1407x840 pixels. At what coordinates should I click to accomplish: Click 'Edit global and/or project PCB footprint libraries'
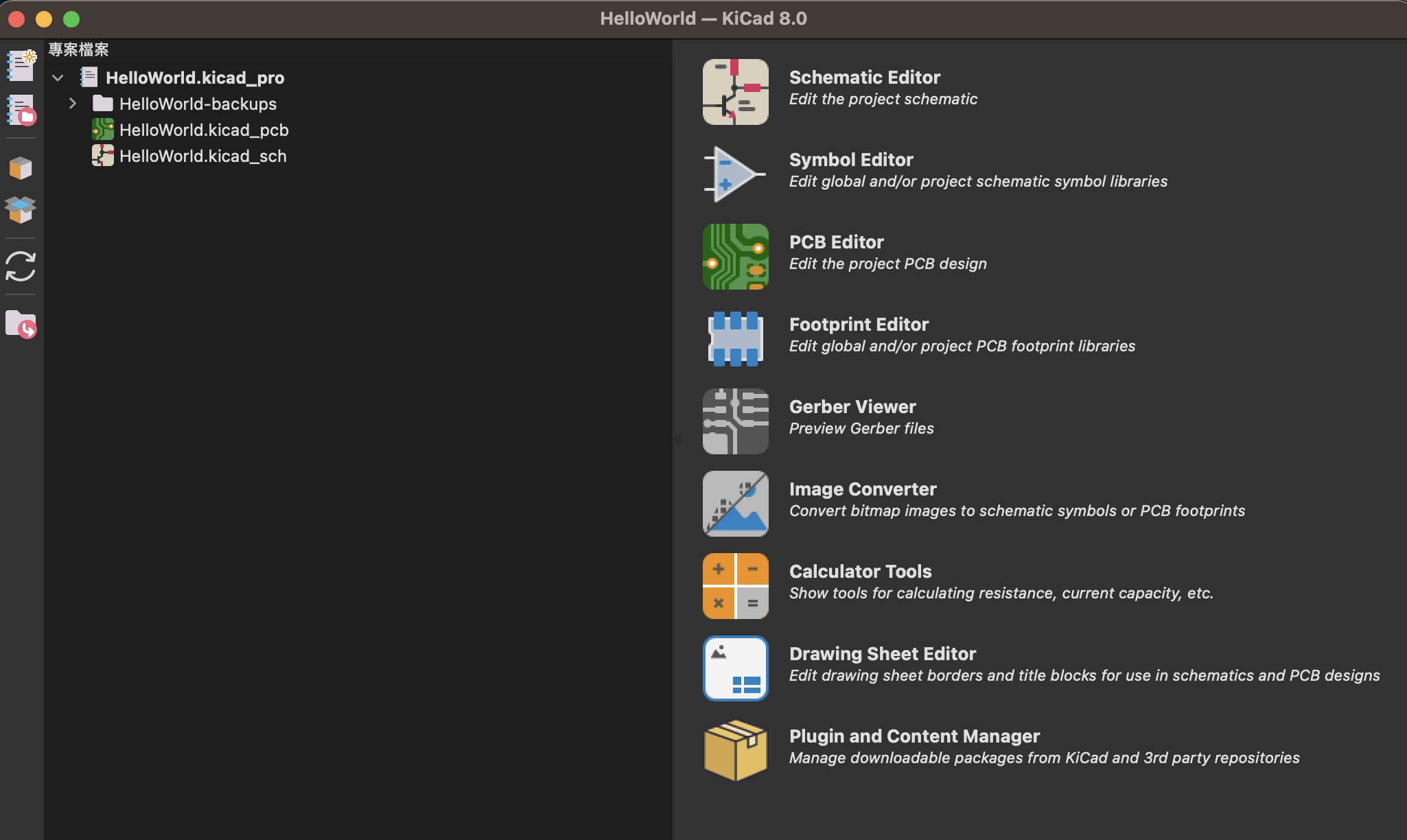coord(962,346)
